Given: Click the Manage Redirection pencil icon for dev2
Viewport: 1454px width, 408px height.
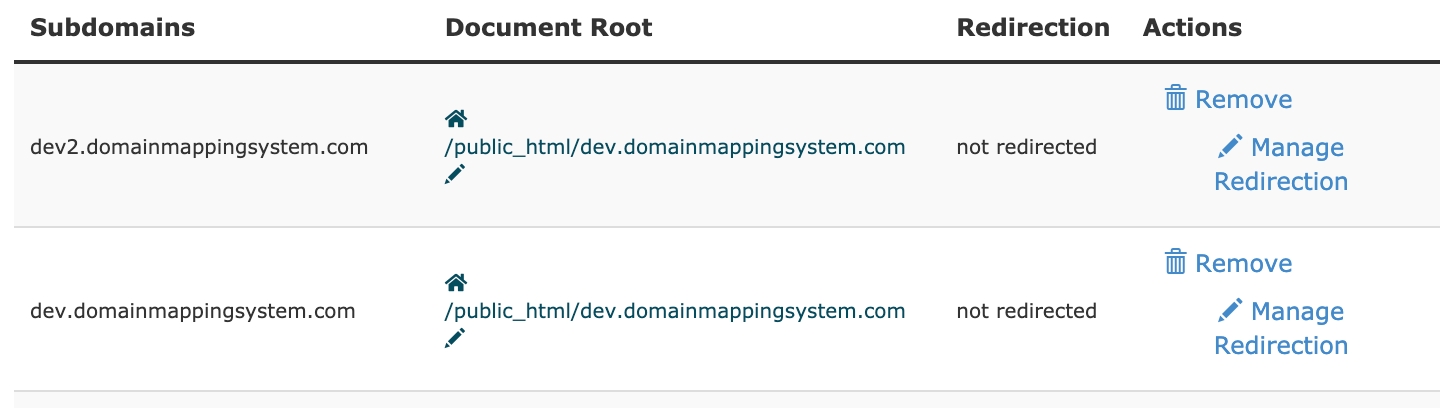Looking at the screenshot, I should (1230, 147).
